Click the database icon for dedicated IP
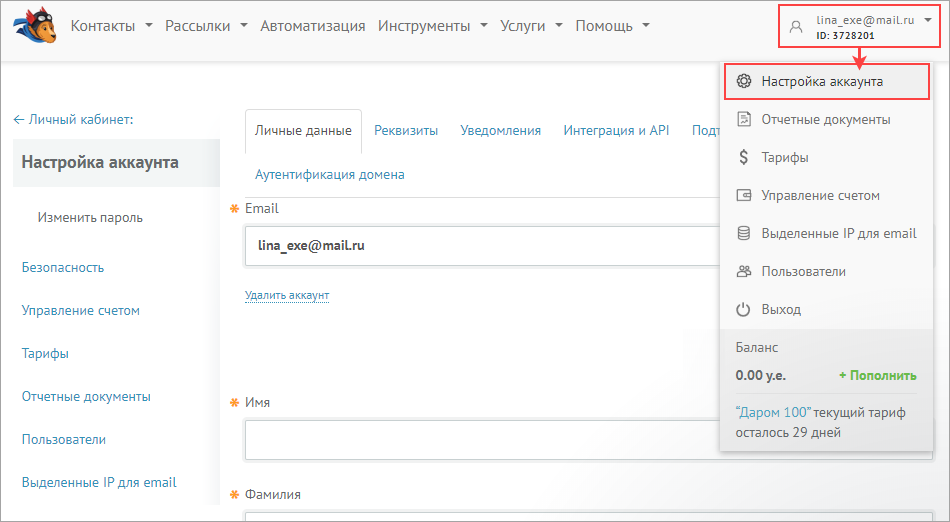Image resolution: width=950 pixels, height=522 pixels. click(x=743, y=233)
